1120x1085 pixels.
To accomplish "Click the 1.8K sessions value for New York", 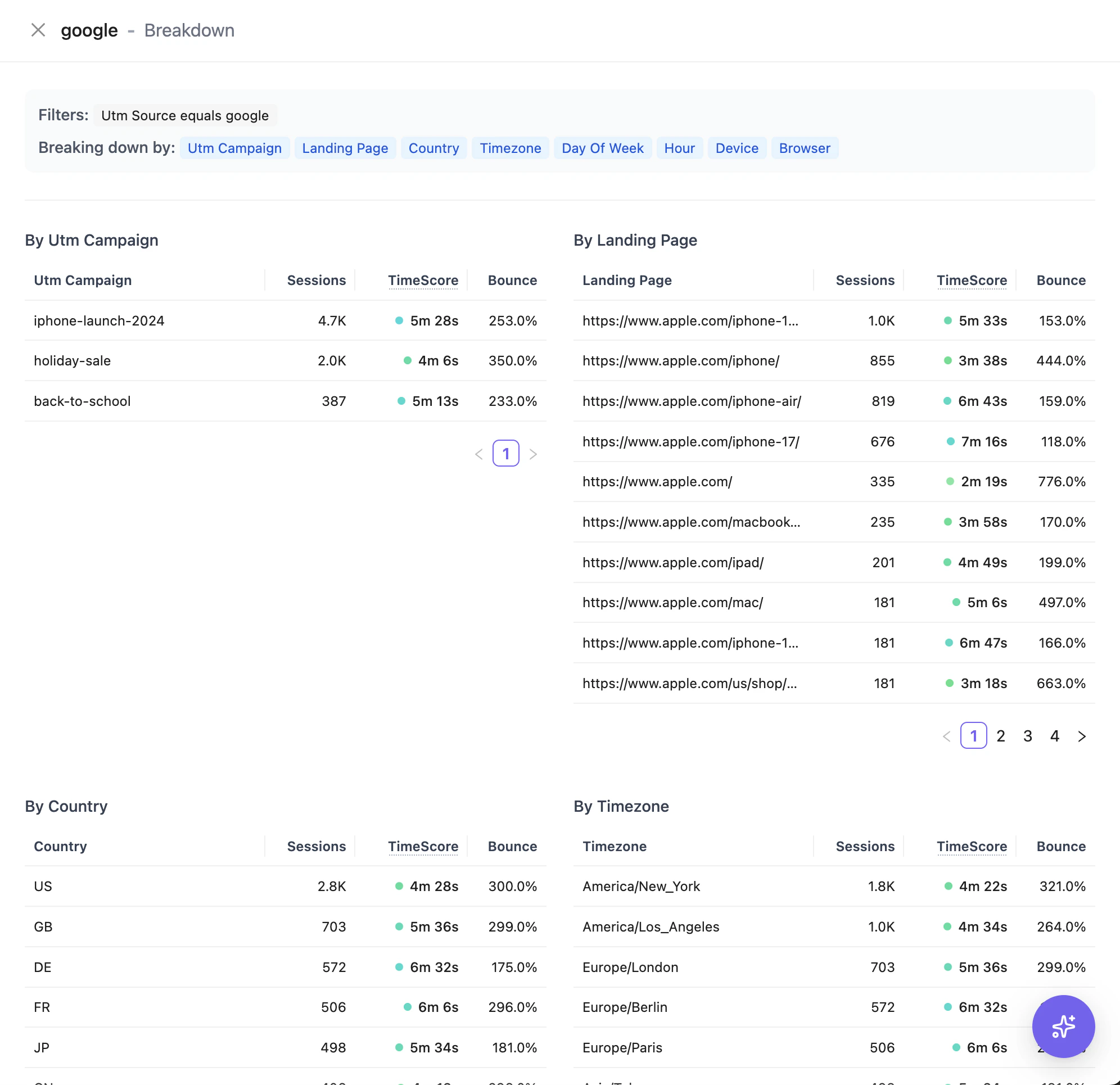I will [x=881, y=886].
